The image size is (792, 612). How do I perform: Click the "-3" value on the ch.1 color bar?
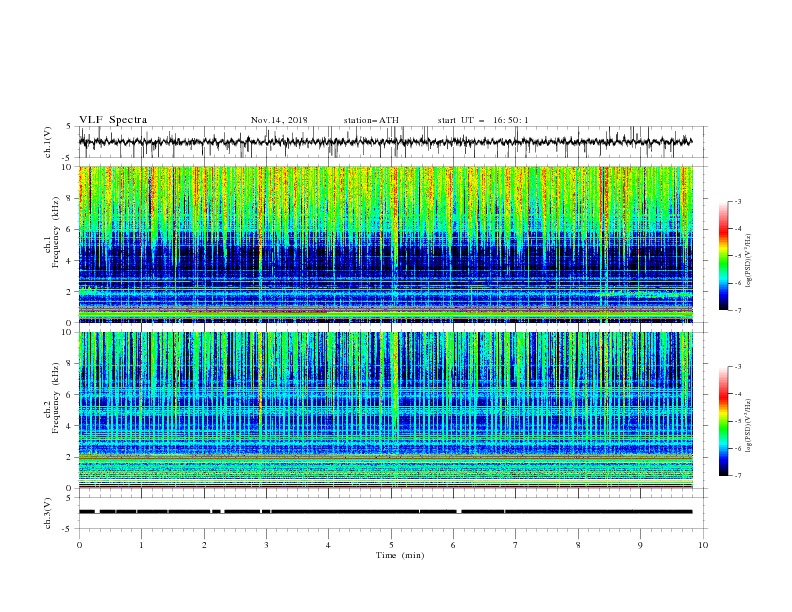738,201
